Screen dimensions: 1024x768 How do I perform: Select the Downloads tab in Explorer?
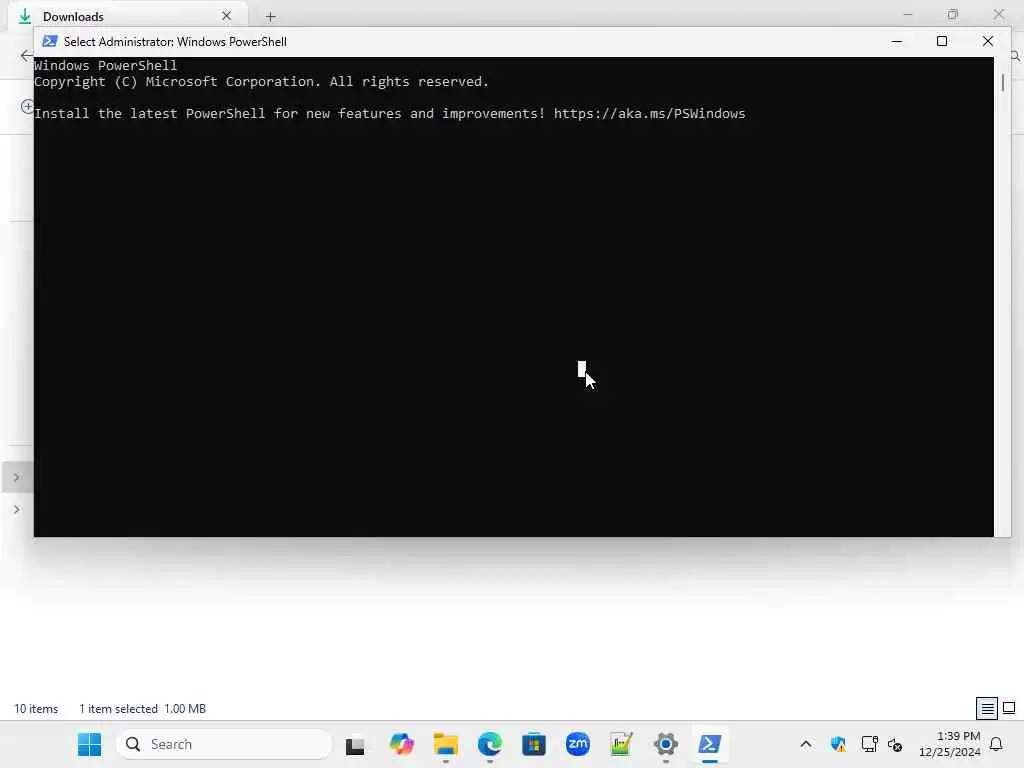point(128,16)
